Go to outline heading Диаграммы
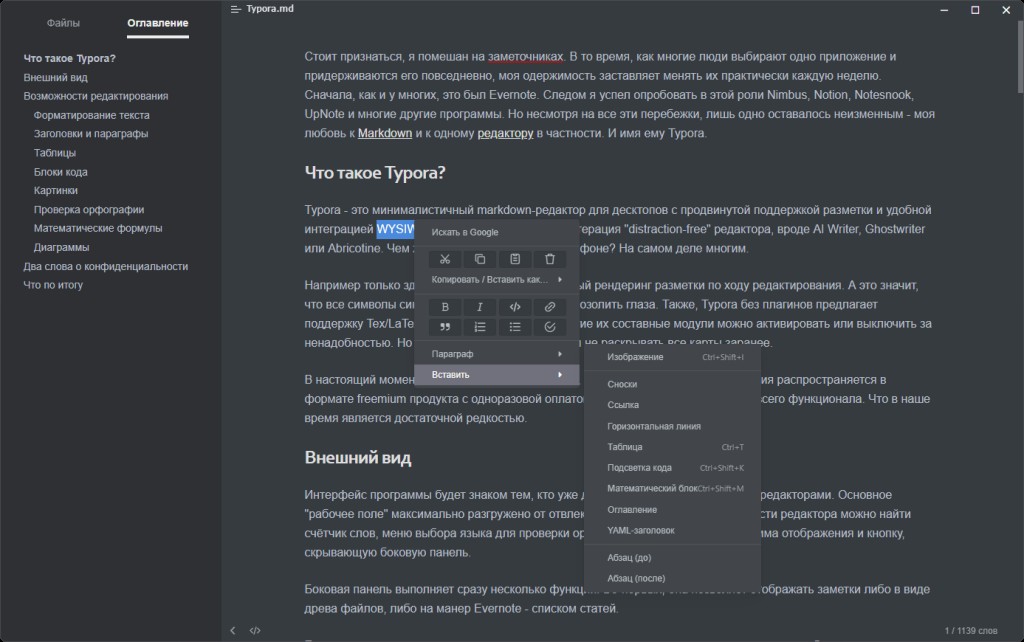1024x642 pixels. click(61, 248)
